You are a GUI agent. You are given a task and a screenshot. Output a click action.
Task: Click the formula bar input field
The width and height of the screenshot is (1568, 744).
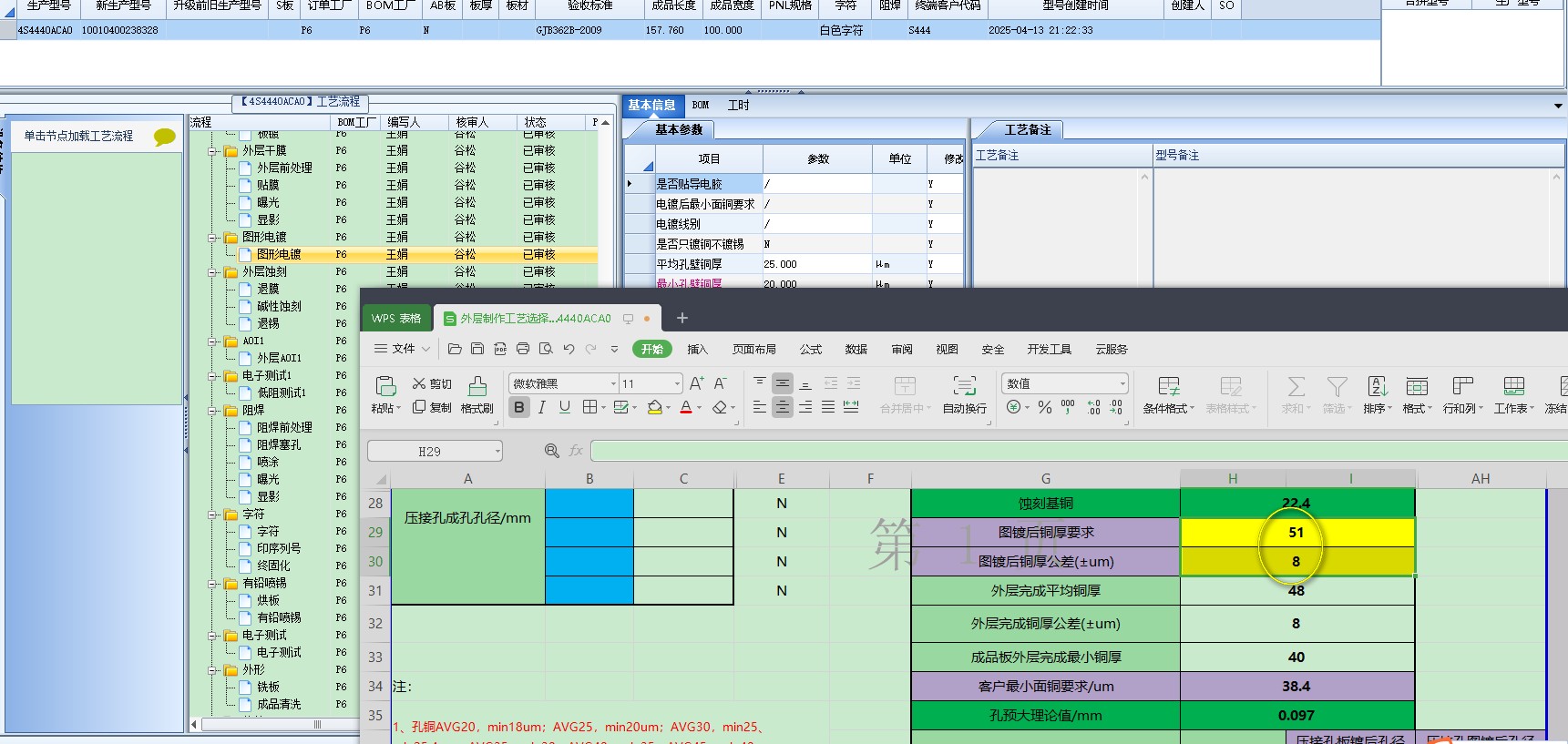(1079, 451)
